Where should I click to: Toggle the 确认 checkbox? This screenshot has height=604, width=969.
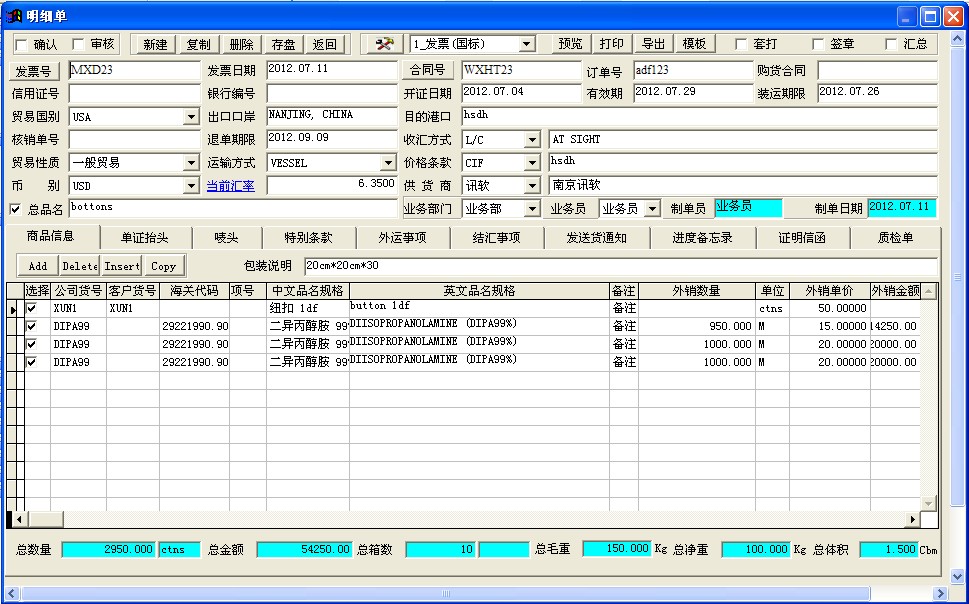[x=22, y=45]
